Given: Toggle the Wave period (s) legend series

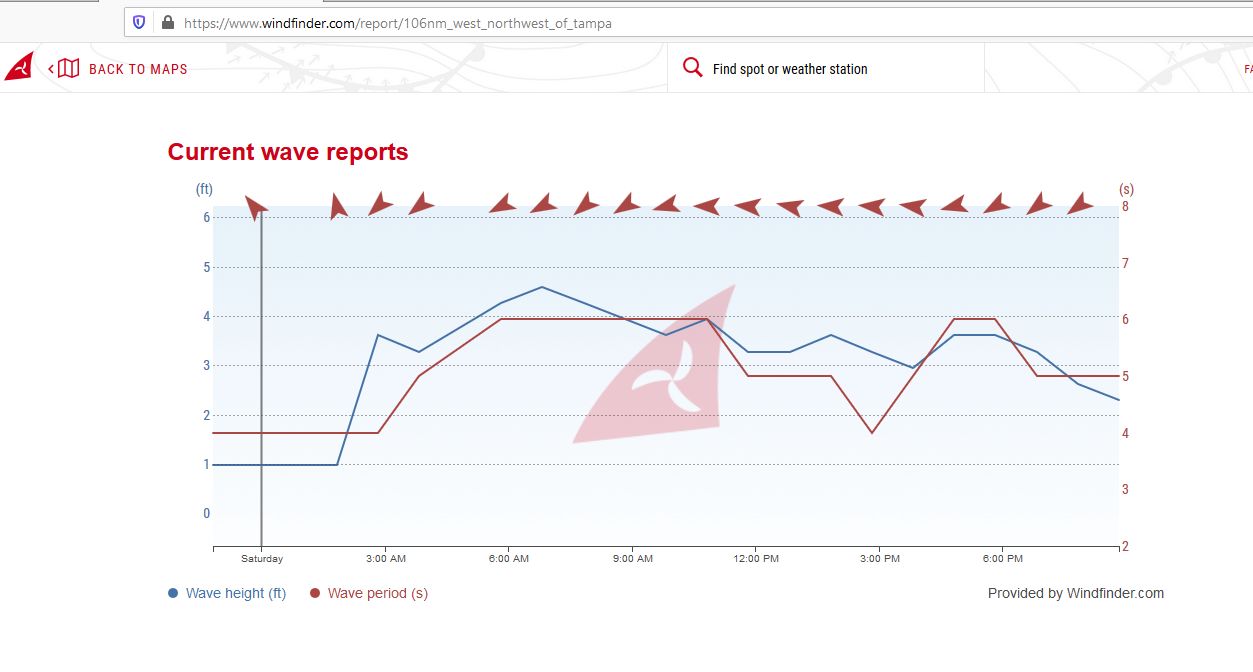Looking at the screenshot, I should (369, 593).
